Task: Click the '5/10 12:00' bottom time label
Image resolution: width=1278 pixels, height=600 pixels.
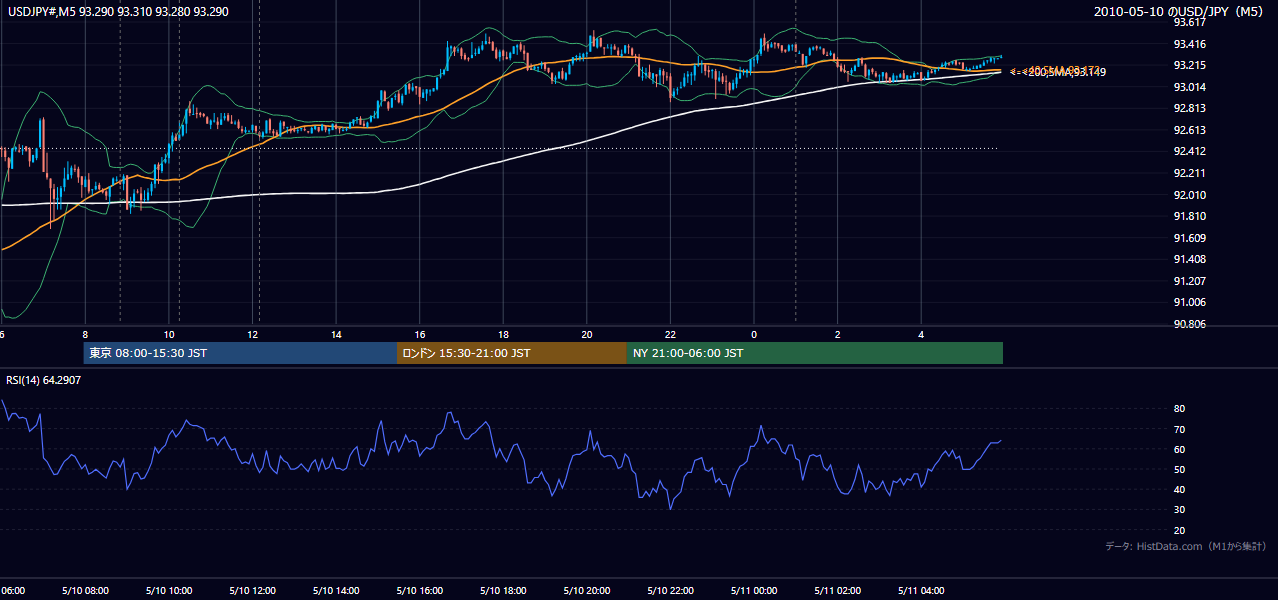Action: (252, 590)
